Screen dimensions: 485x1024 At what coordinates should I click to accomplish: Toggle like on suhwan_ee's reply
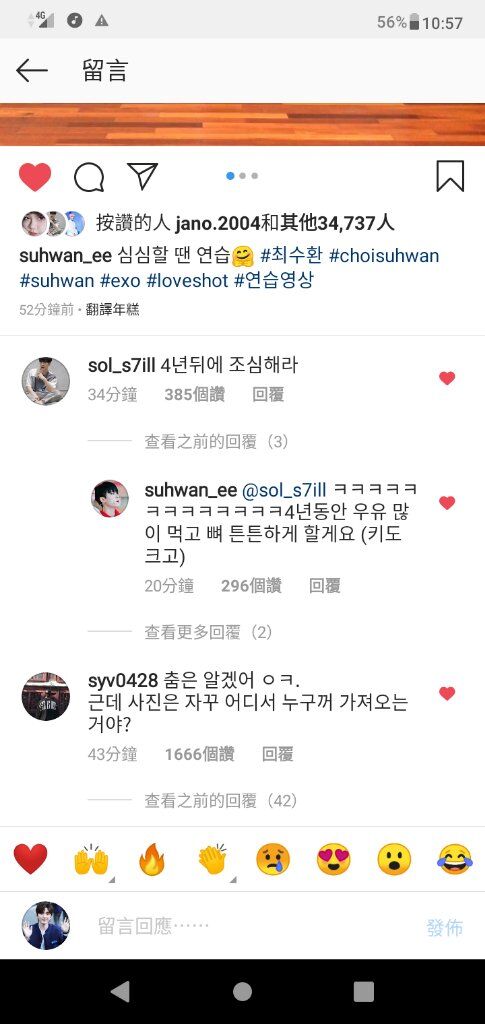point(446,503)
